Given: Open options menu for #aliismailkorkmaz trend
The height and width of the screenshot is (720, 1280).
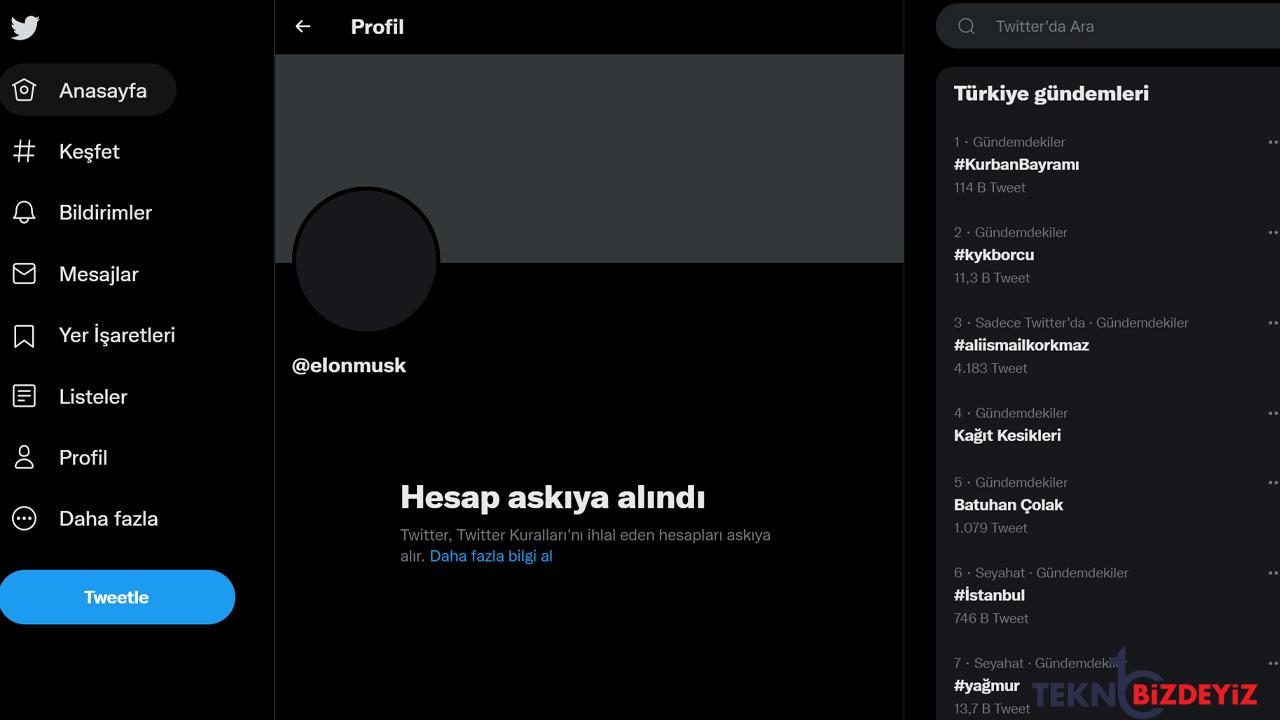Looking at the screenshot, I should pyautogui.click(x=1273, y=322).
